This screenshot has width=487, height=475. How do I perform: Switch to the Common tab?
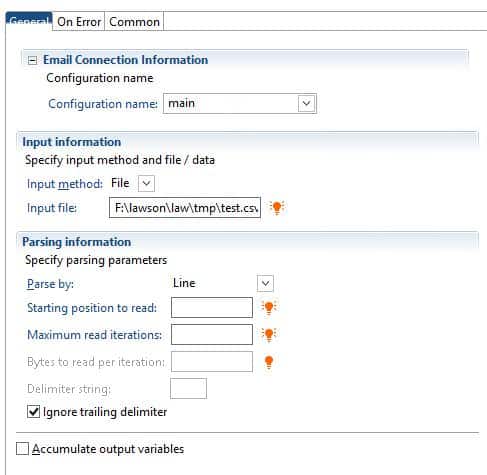coord(134,22)
